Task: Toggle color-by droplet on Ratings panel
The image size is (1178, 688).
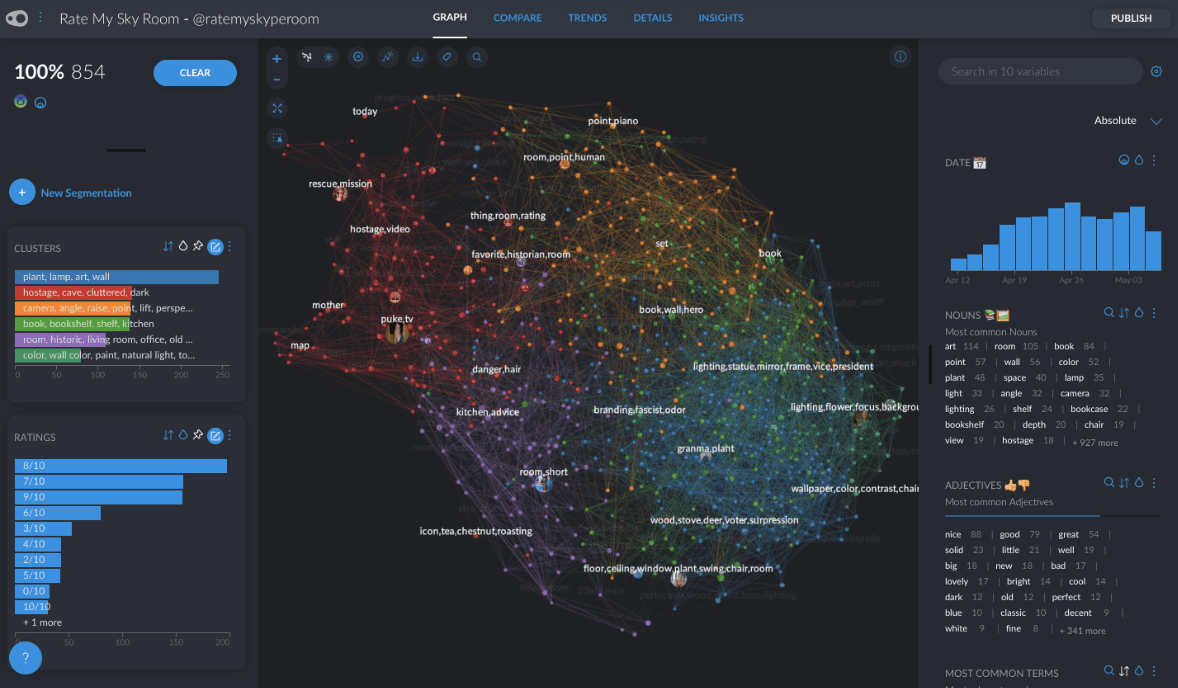Action: [x=183, y=435]
